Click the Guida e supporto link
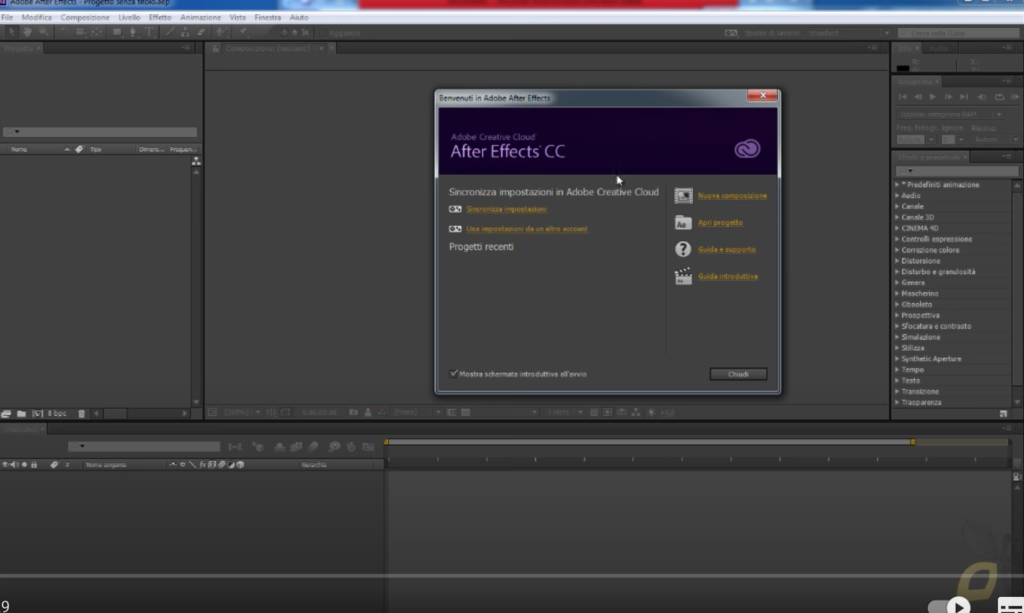This screenshot has height=613, width=1024. (x=727, y=249)
